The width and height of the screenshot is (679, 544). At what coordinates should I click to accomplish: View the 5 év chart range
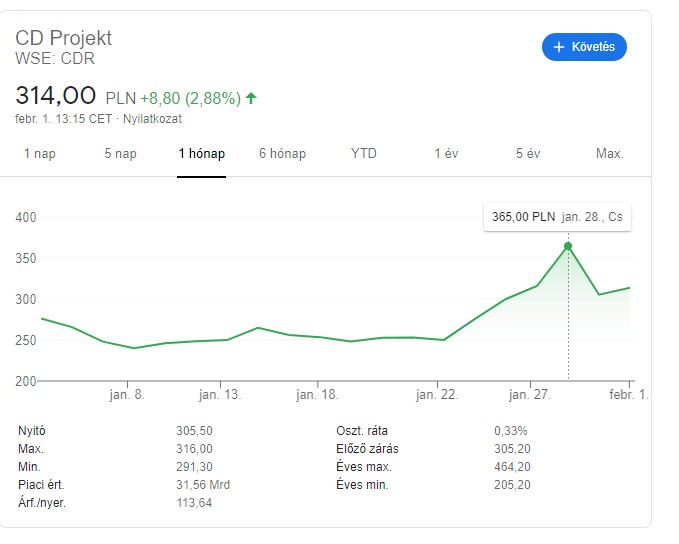[528, 153]
